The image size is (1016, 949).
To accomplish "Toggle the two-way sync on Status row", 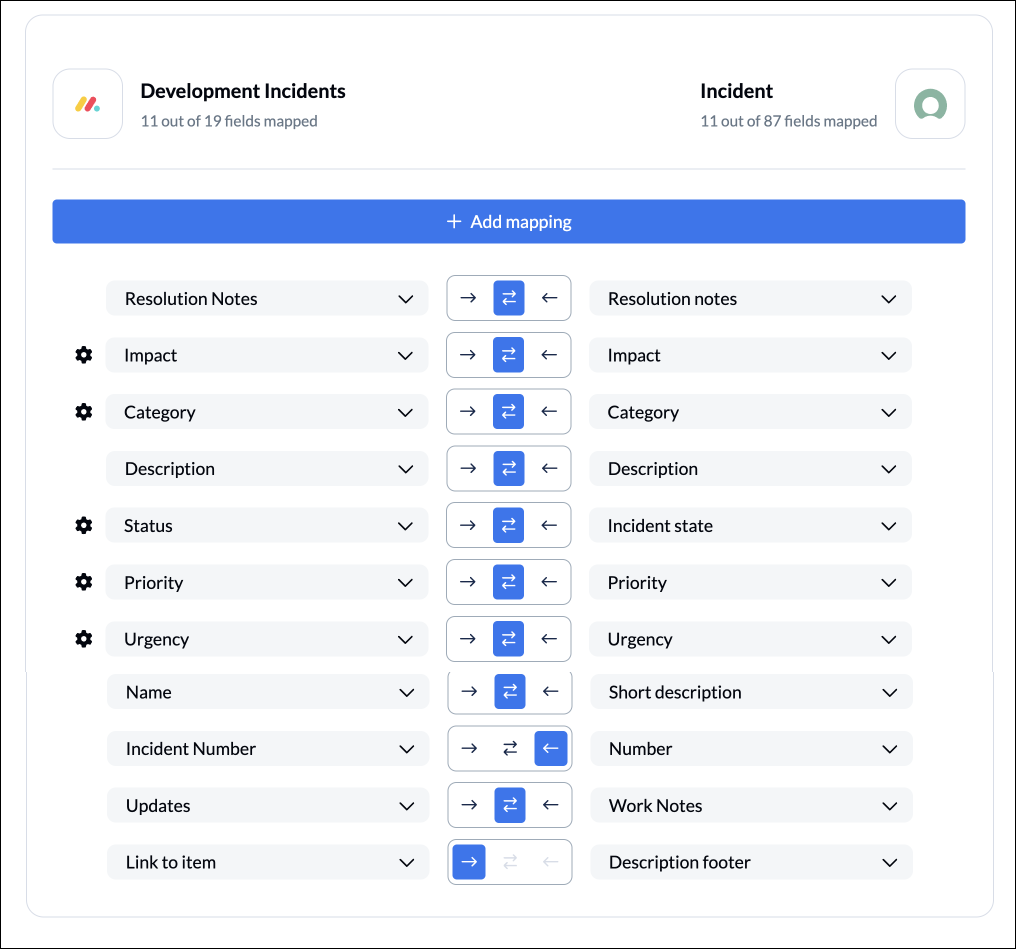I will click(509, 525).
